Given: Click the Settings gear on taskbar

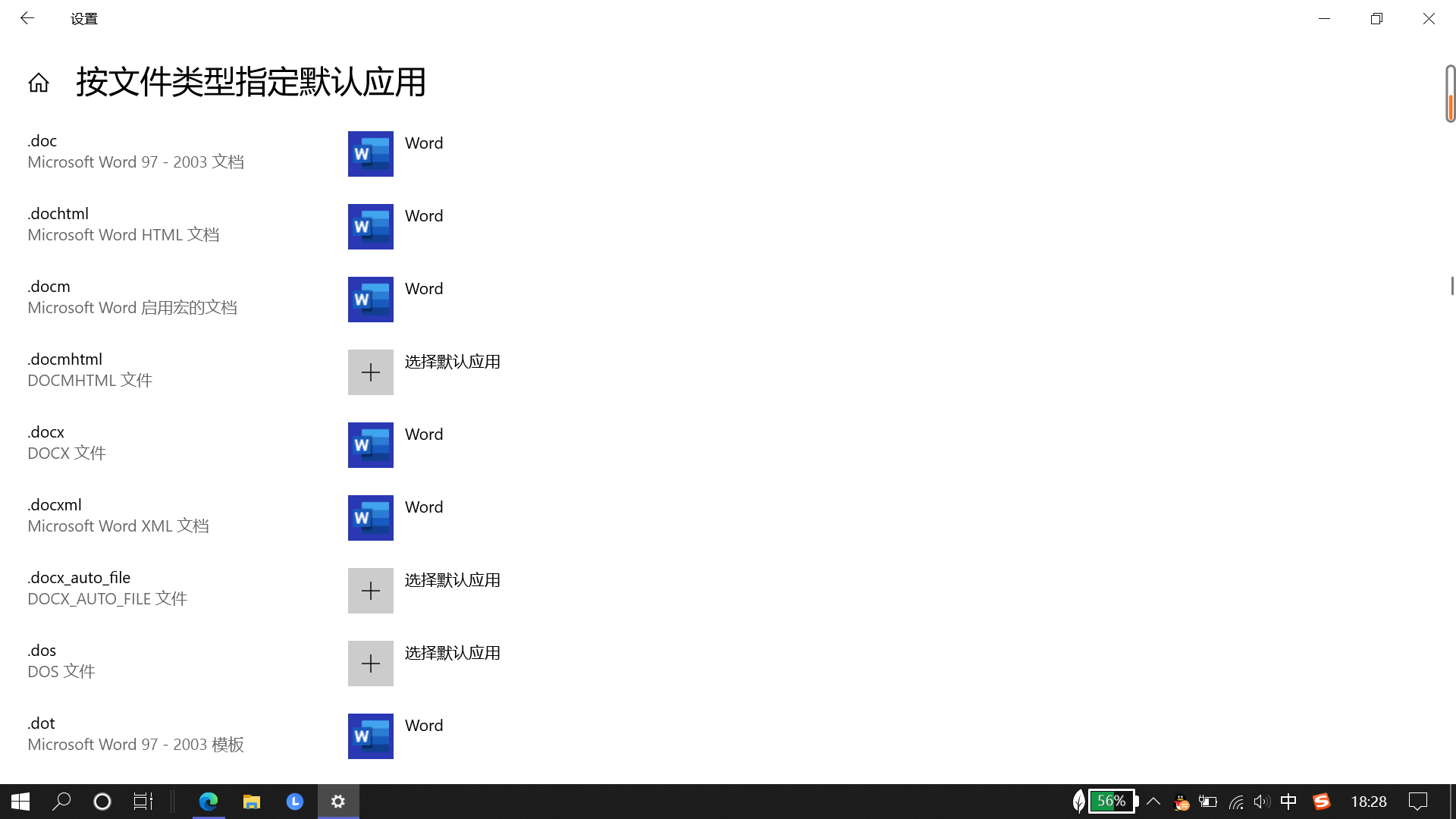Looking at the screenshot, I should coord(338,802).
